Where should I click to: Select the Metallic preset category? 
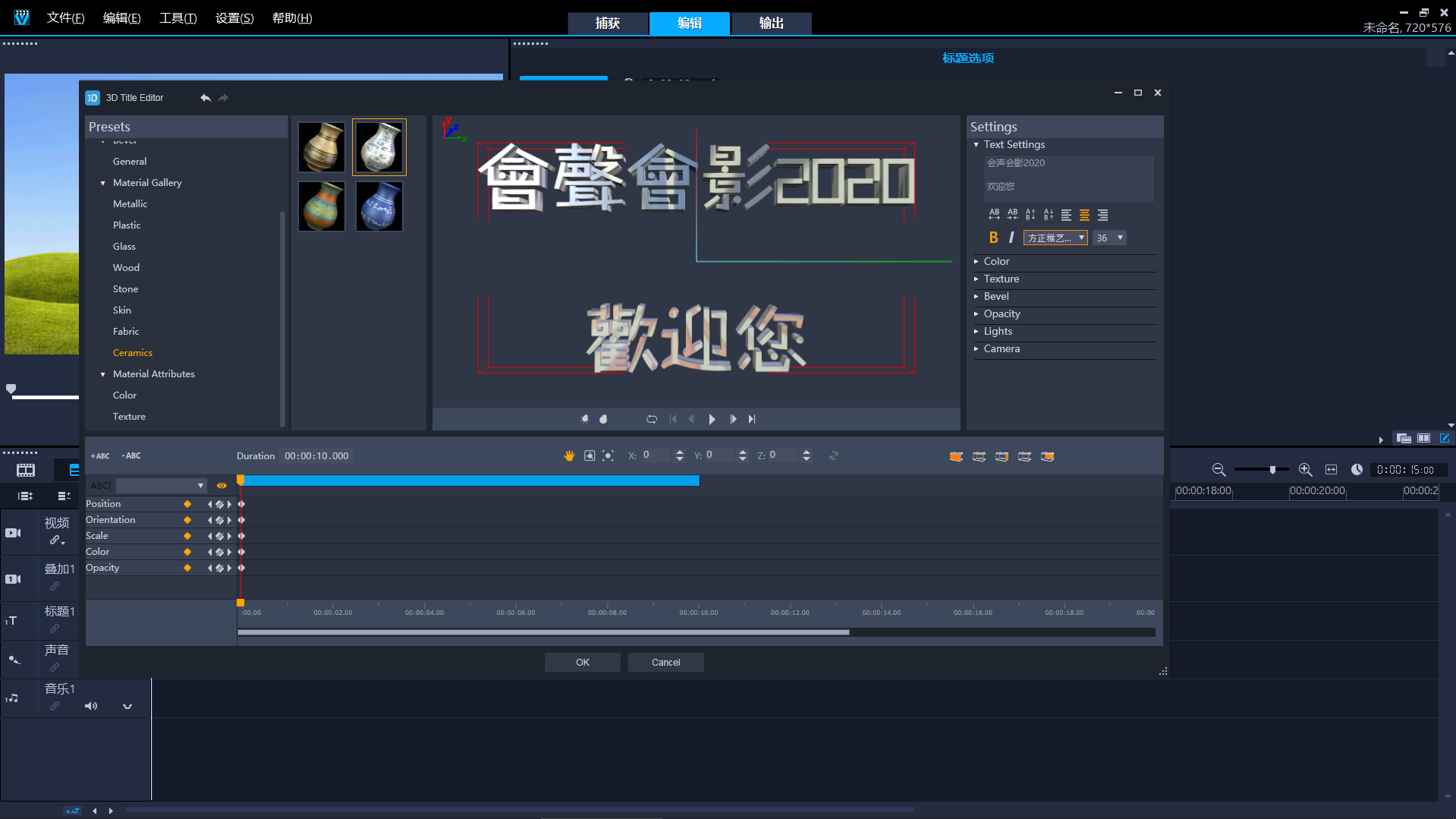point(131,204)
